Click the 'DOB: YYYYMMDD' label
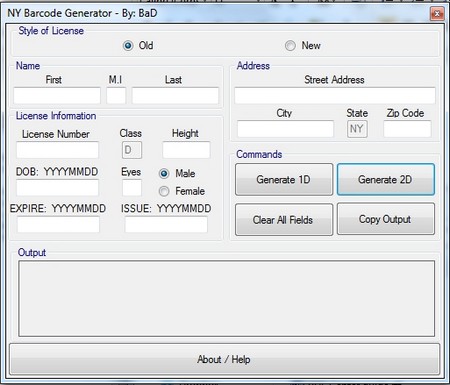Viewport: 450px width, 385px height. tap(57, 172)
